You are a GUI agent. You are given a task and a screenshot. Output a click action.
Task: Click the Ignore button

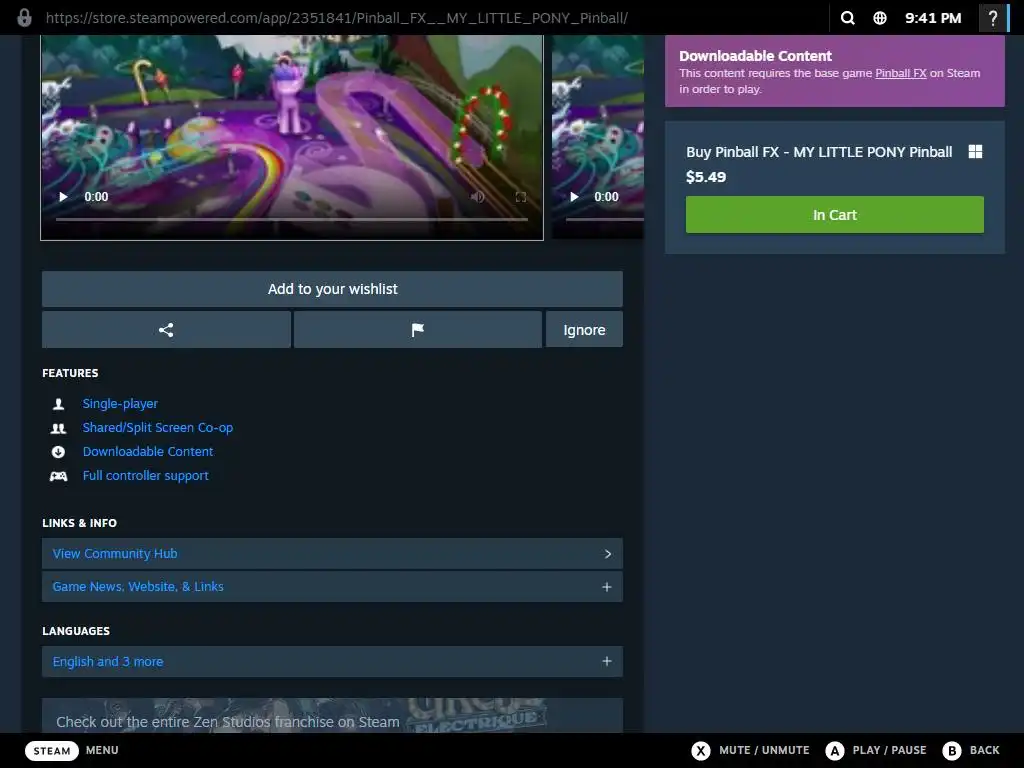584,330
